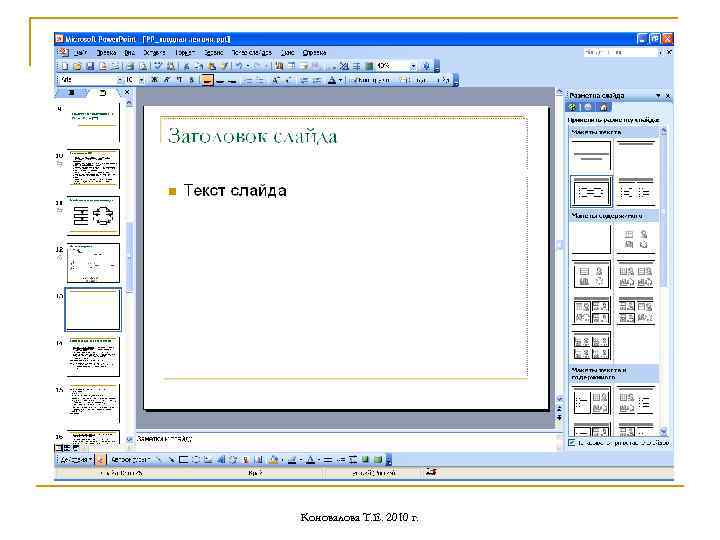Open the fill color dropdown arrow on the drawing toolbar
This screenshot has width=720, height=540.
pos(281,459)
